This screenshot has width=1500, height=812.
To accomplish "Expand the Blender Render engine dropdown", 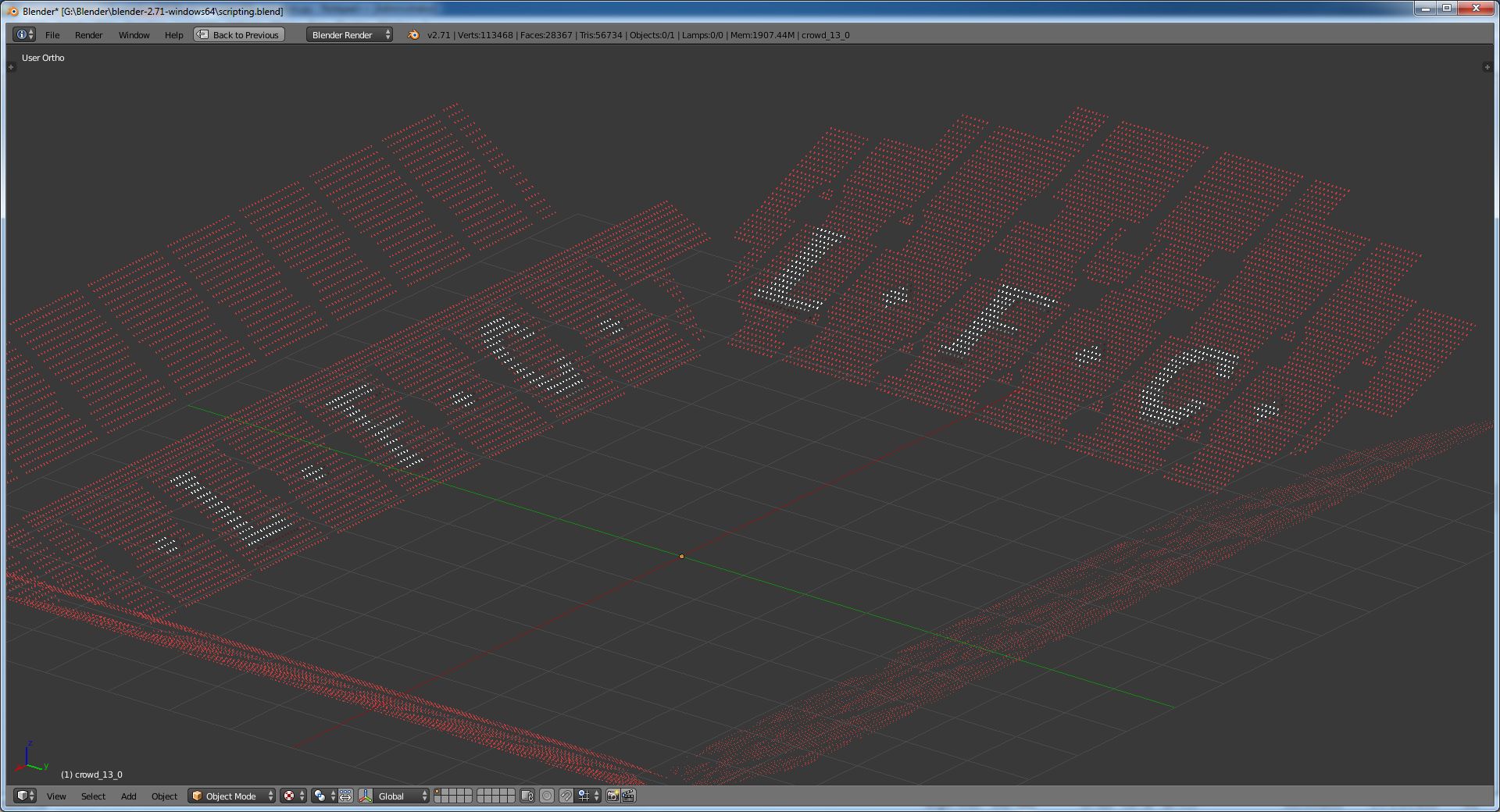I will click(349, 34).
